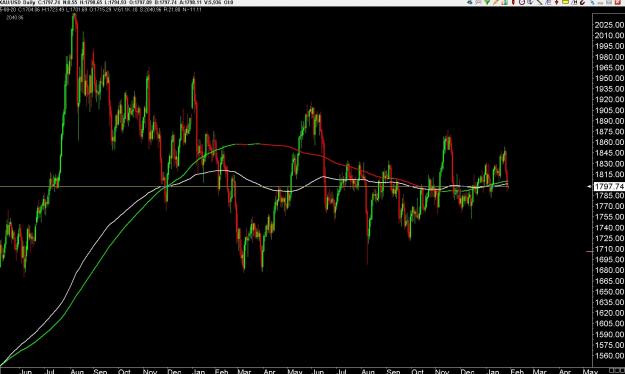Click the red X icon in toolbar

[617, 2]
